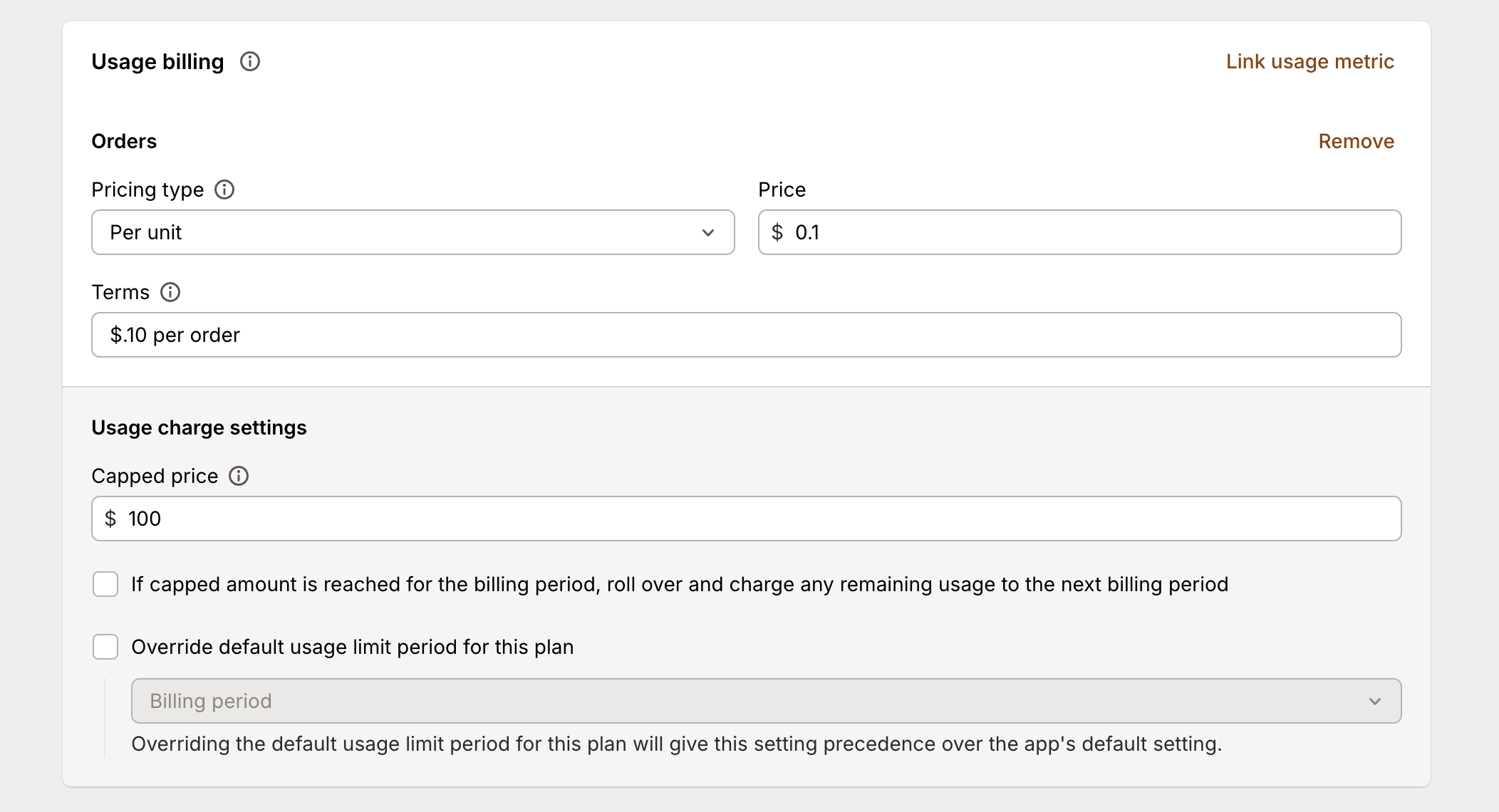The height and width of the screenshot is (812, 1499).
Task: Click the chevron on Billing period dropdown
Action: pos(1375,701)
